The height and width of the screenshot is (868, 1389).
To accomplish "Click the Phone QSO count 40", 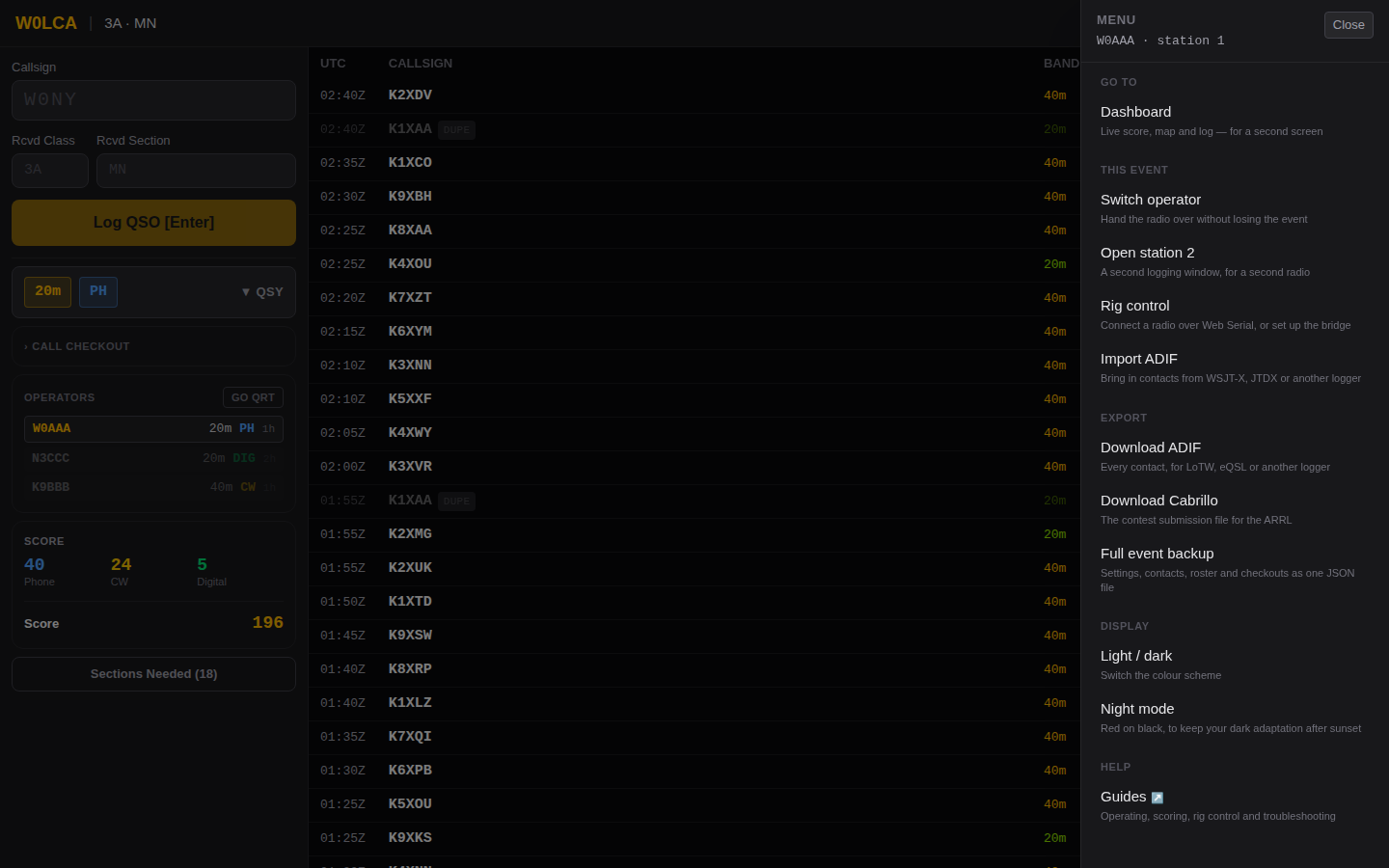I will point(35,565).
